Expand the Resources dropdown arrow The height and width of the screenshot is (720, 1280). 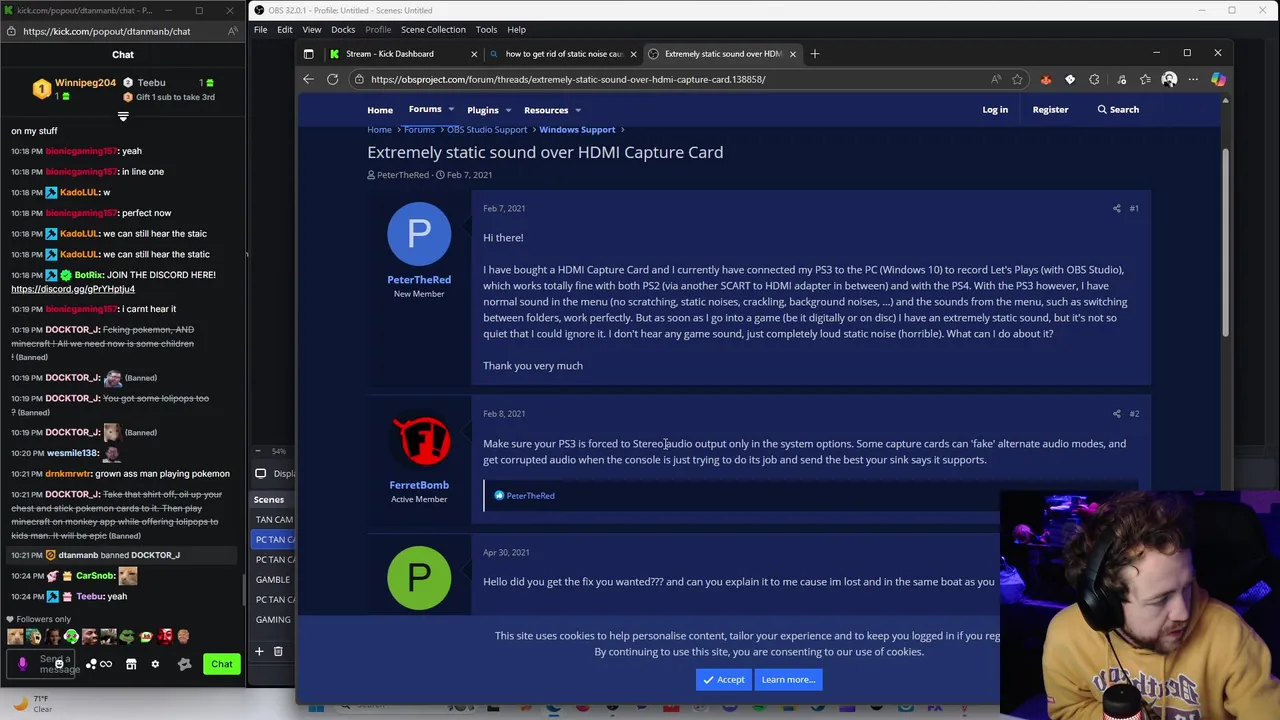[578, 110]
